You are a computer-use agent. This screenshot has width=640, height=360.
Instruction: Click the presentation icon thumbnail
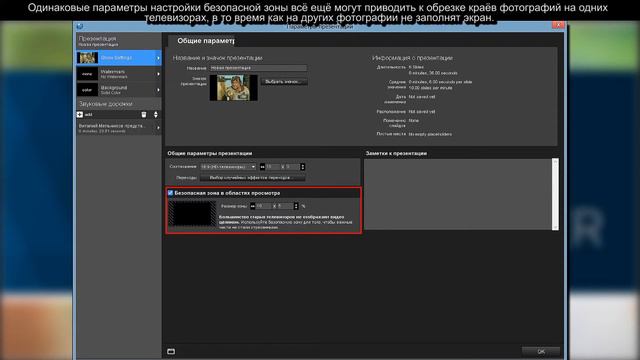[x=233, y=87]
